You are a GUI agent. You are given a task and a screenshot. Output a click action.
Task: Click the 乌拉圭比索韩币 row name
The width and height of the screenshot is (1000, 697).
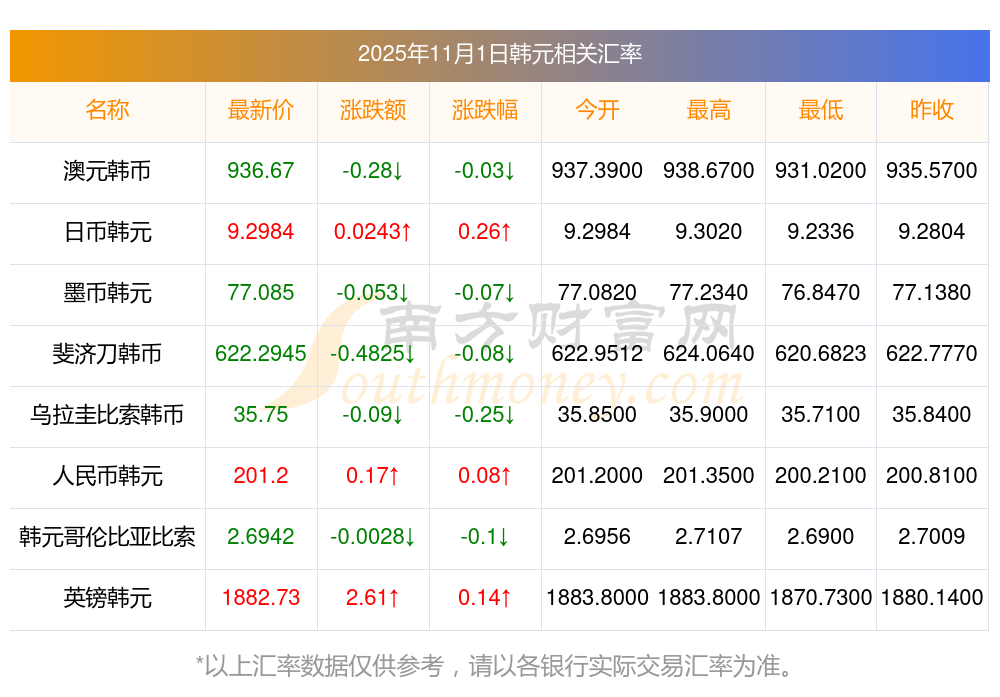click(107, 415)
